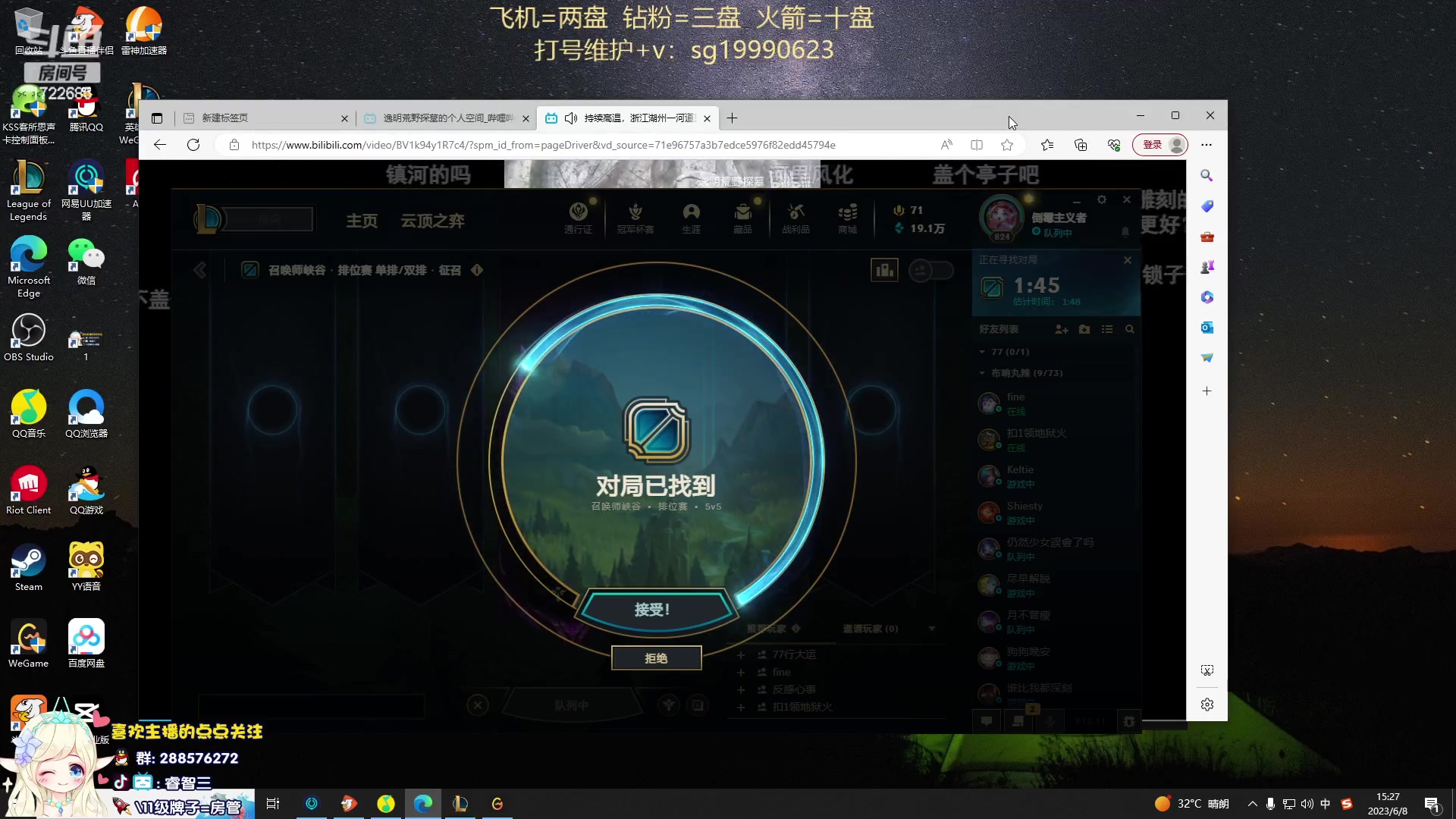1456x819 pixels.
Task: Open the ranked stats chart icon
Action: 884,270
